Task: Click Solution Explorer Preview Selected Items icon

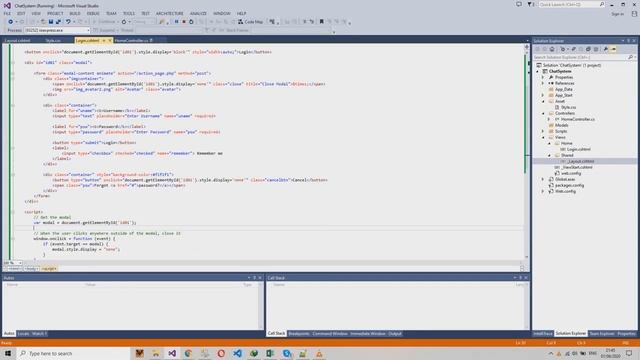Action: point(613,49)
